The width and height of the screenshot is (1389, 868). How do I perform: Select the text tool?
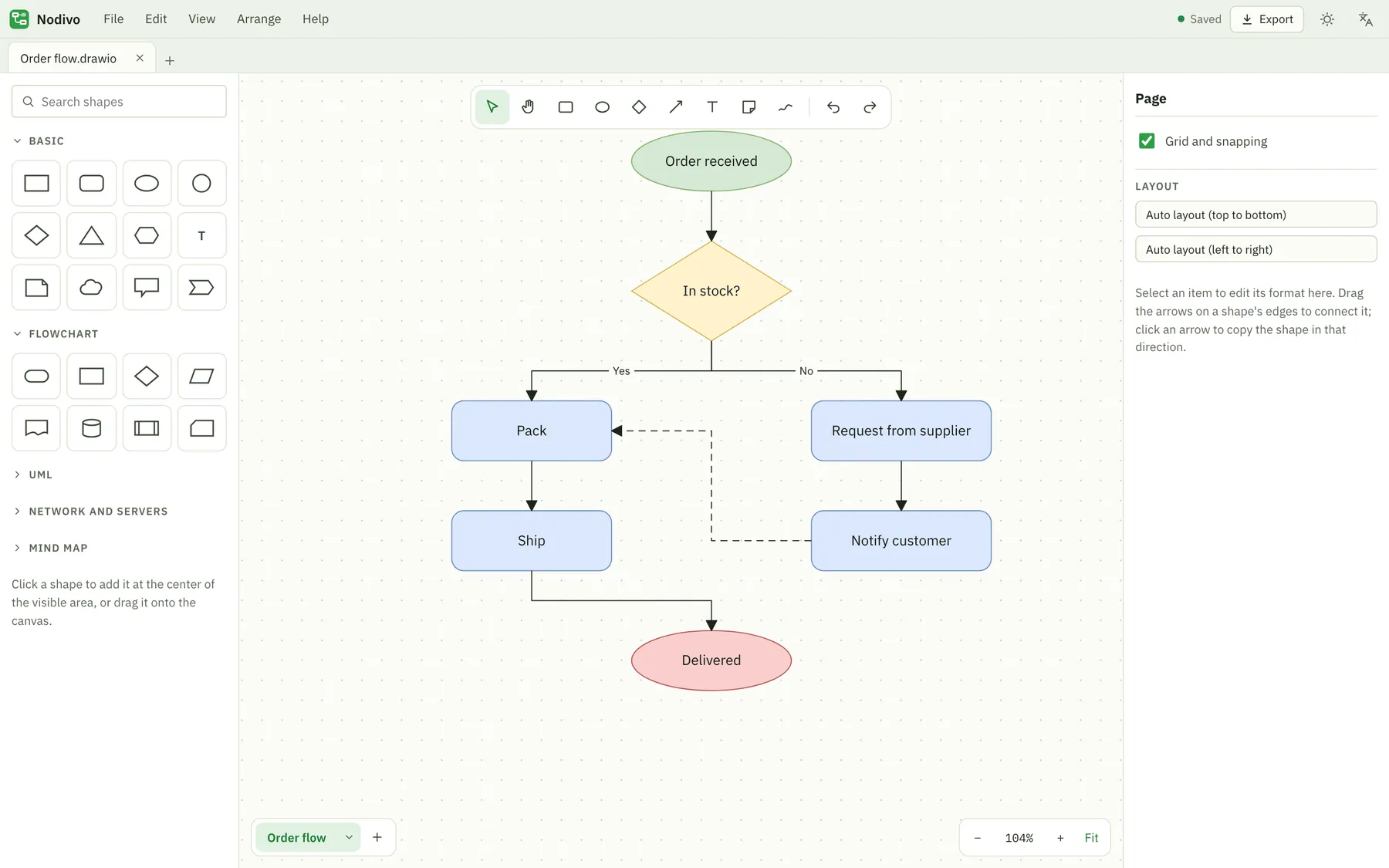(x=712, y=107)
